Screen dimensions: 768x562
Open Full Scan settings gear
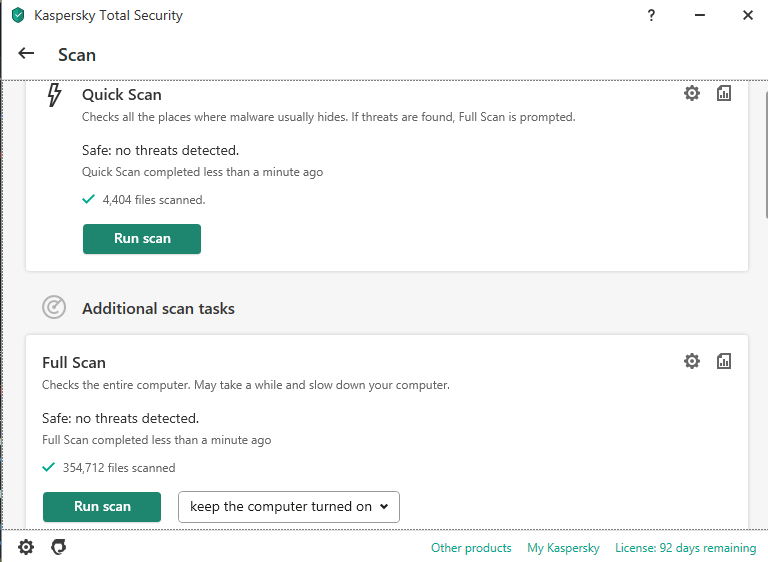coord(692,361)
